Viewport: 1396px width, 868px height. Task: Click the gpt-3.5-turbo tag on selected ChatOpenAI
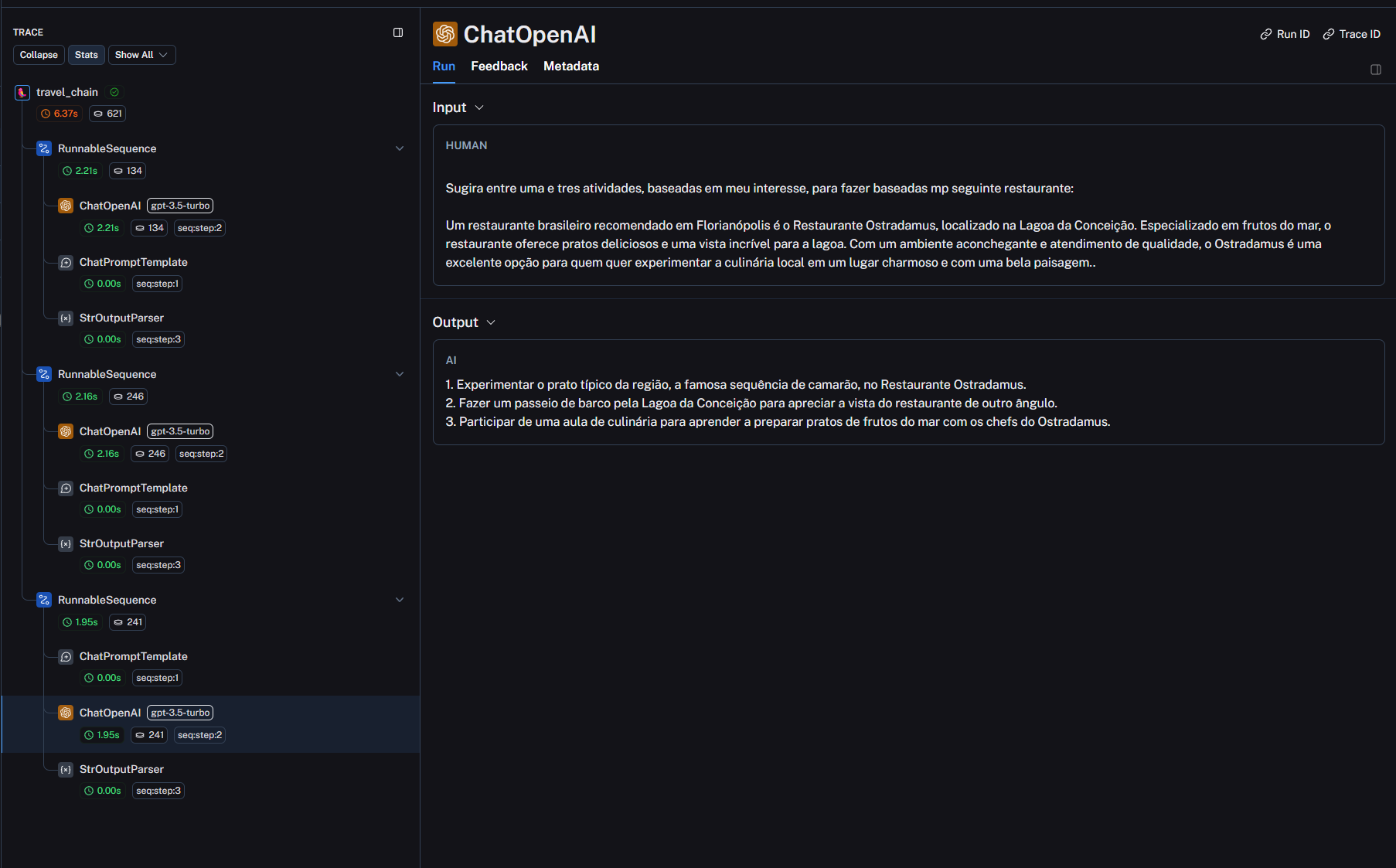click(180, 713)
